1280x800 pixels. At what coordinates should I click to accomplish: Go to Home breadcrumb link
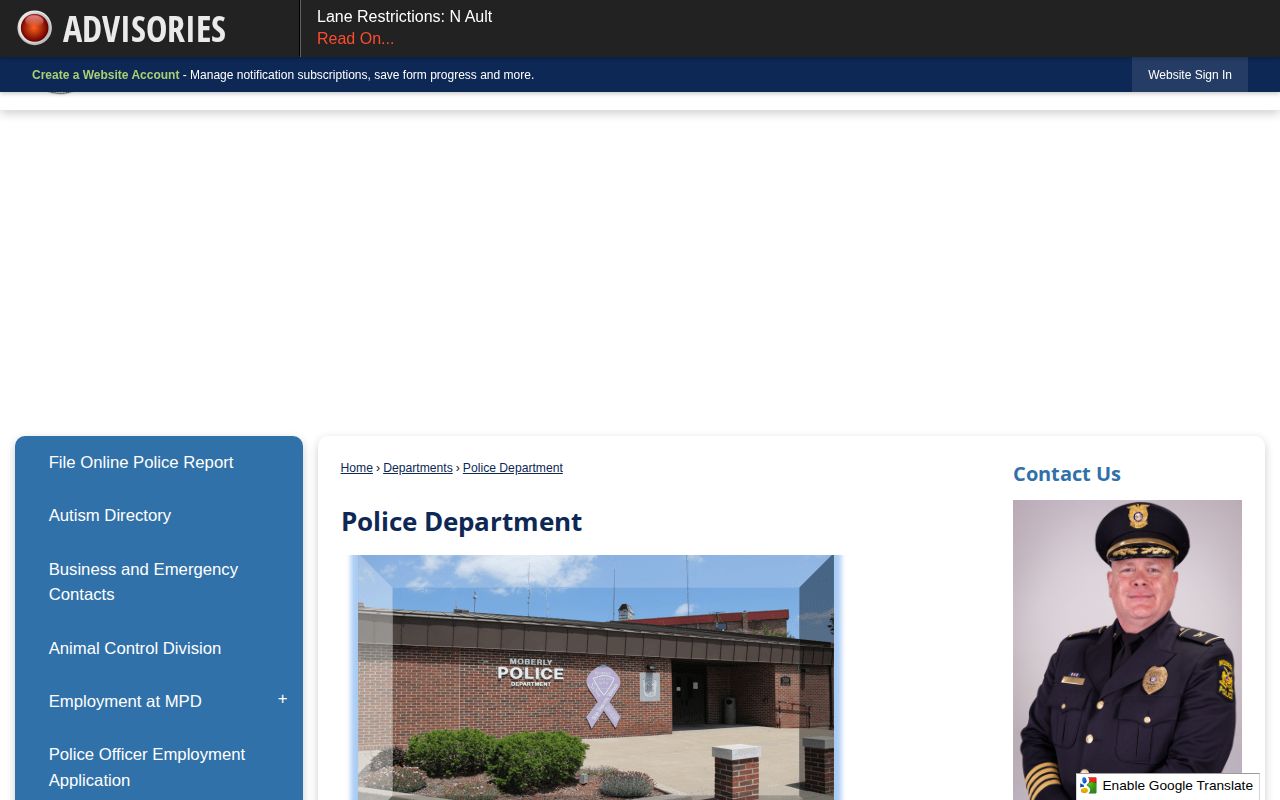point(357,468)
